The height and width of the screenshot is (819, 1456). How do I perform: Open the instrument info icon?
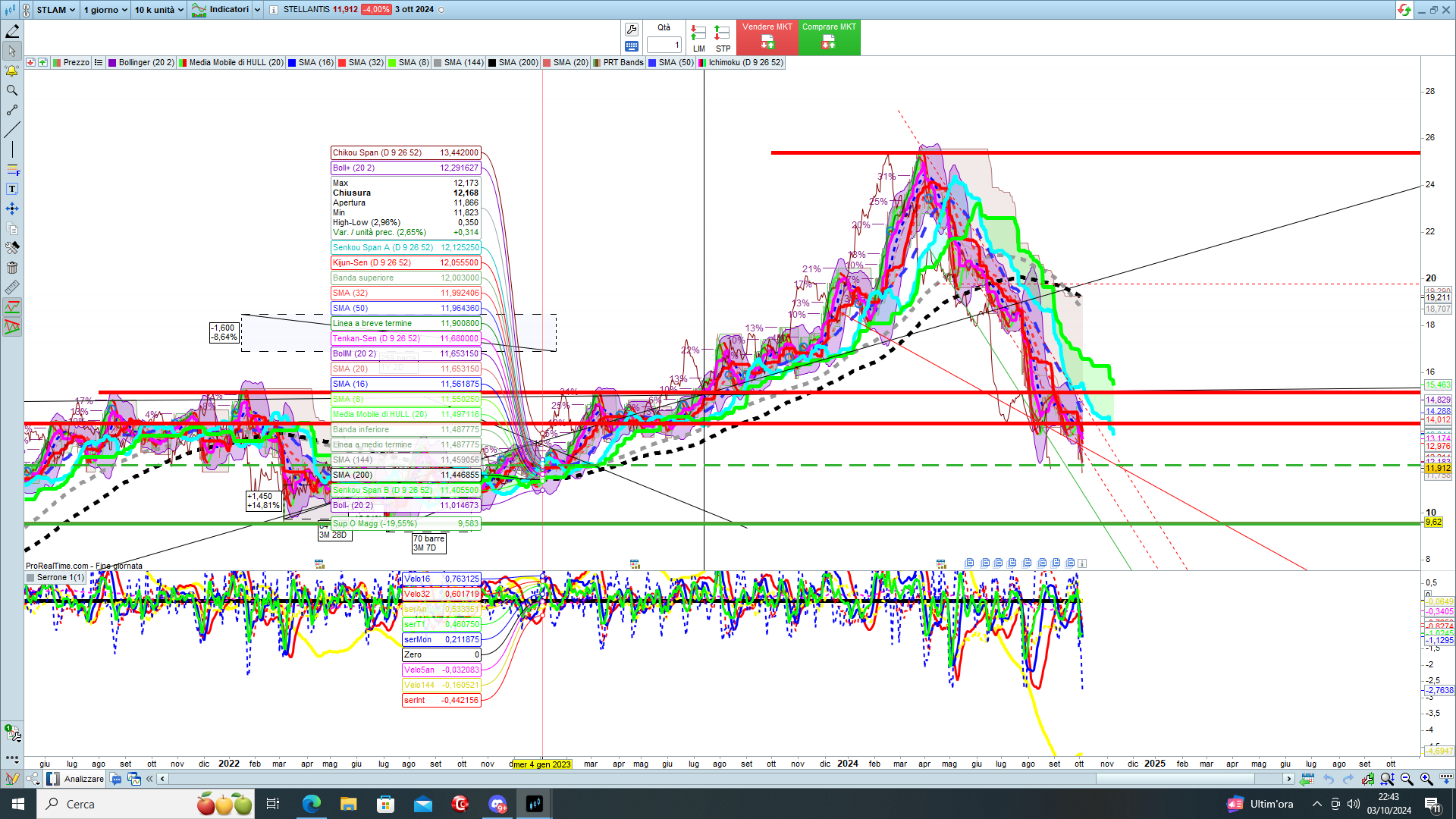[274, 10]
